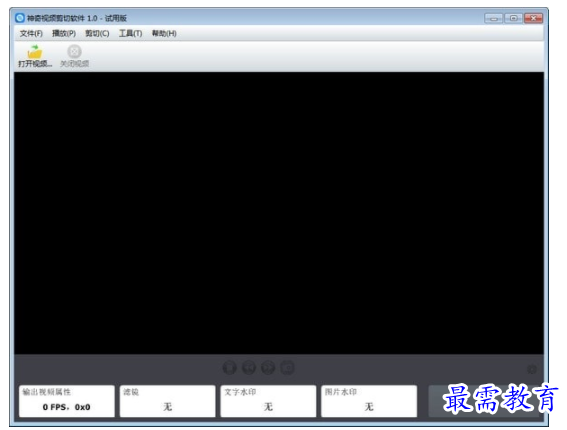Open the 剪切(C) menu
Screen dimensions: 567x430
coord(97,34)
